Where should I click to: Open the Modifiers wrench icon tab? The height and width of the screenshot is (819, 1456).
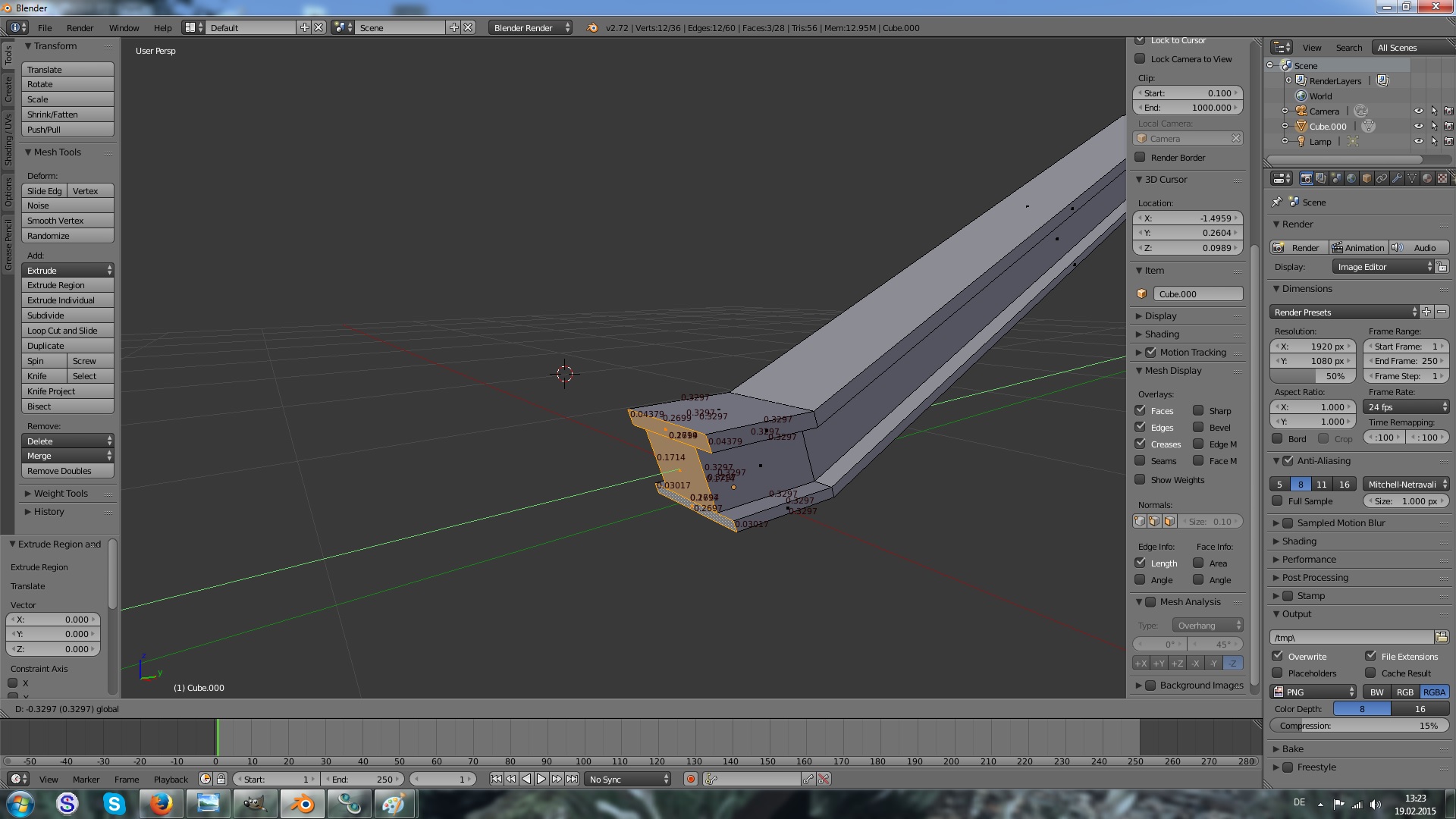point(1397,178)
